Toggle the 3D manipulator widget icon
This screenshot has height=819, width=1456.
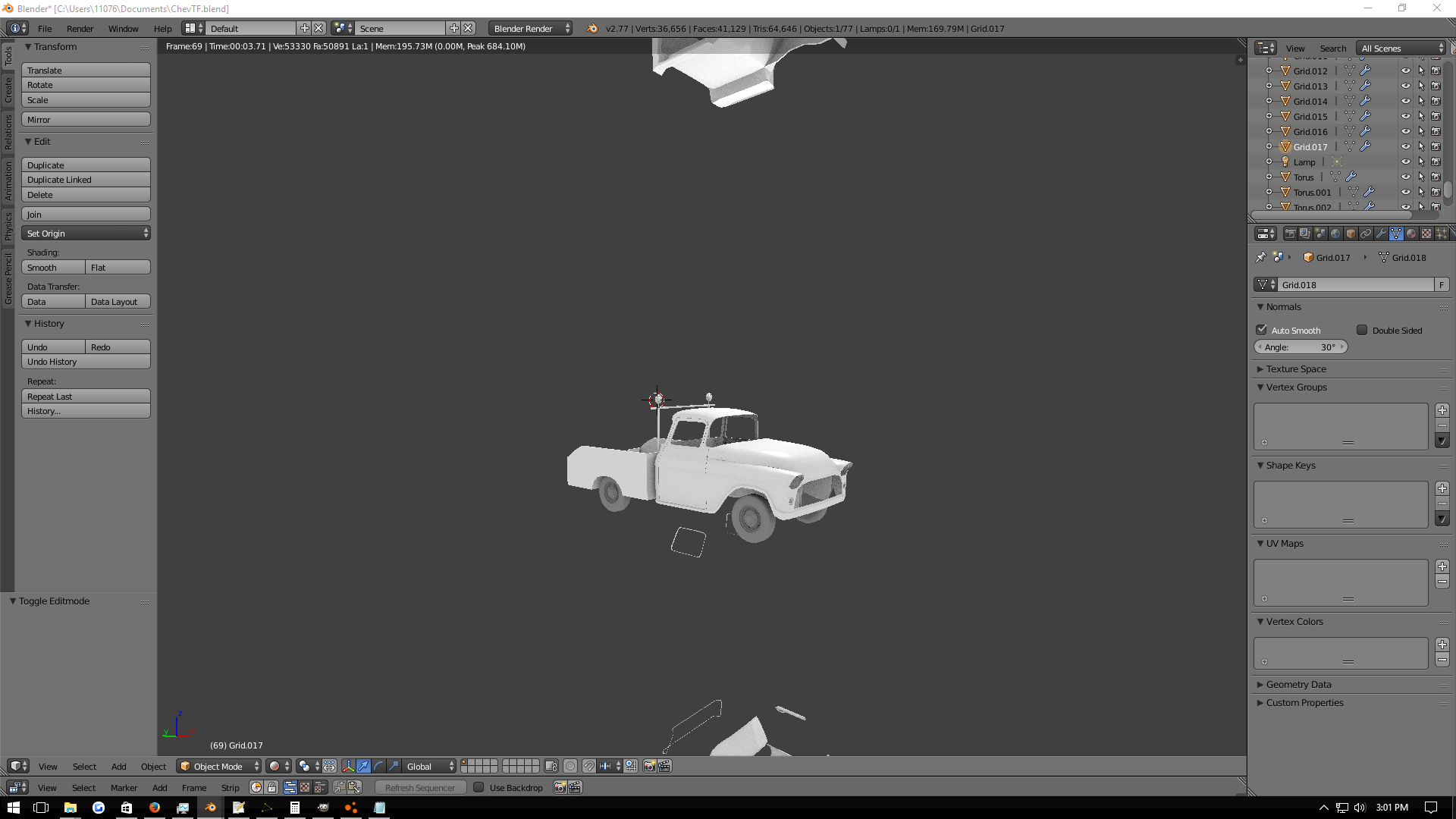pos(348,766)
